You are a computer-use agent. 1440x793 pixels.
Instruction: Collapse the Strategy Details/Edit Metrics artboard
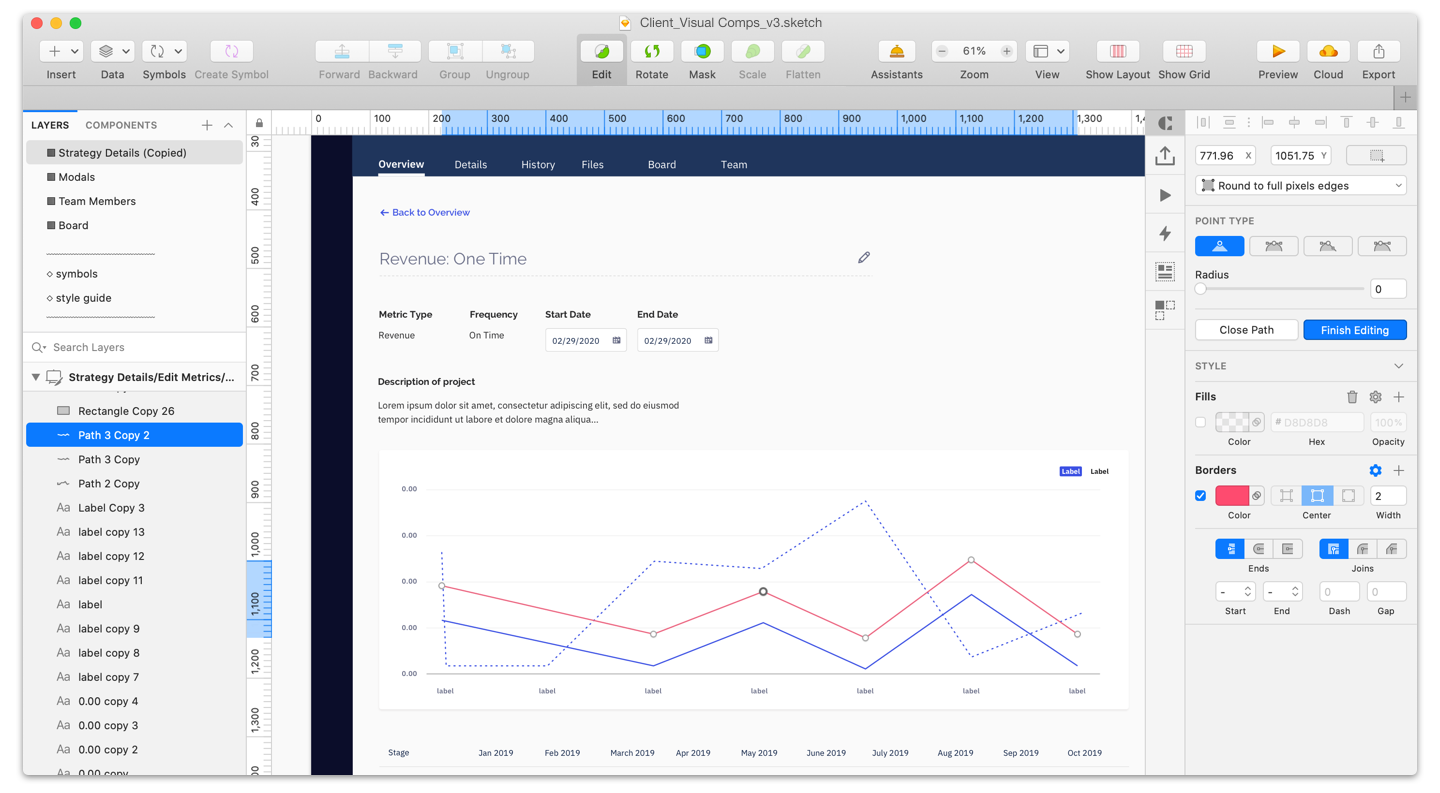(x=36, y=378)
